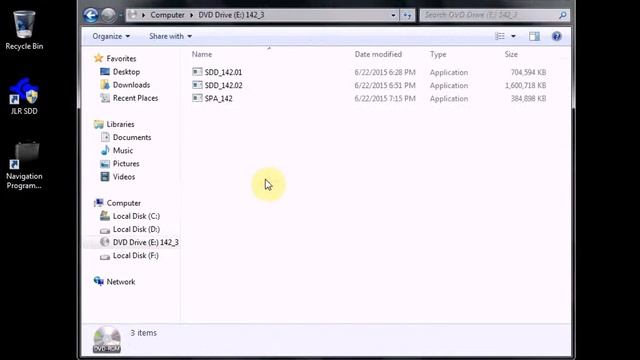Sort files by the Size column

(511, 54)
